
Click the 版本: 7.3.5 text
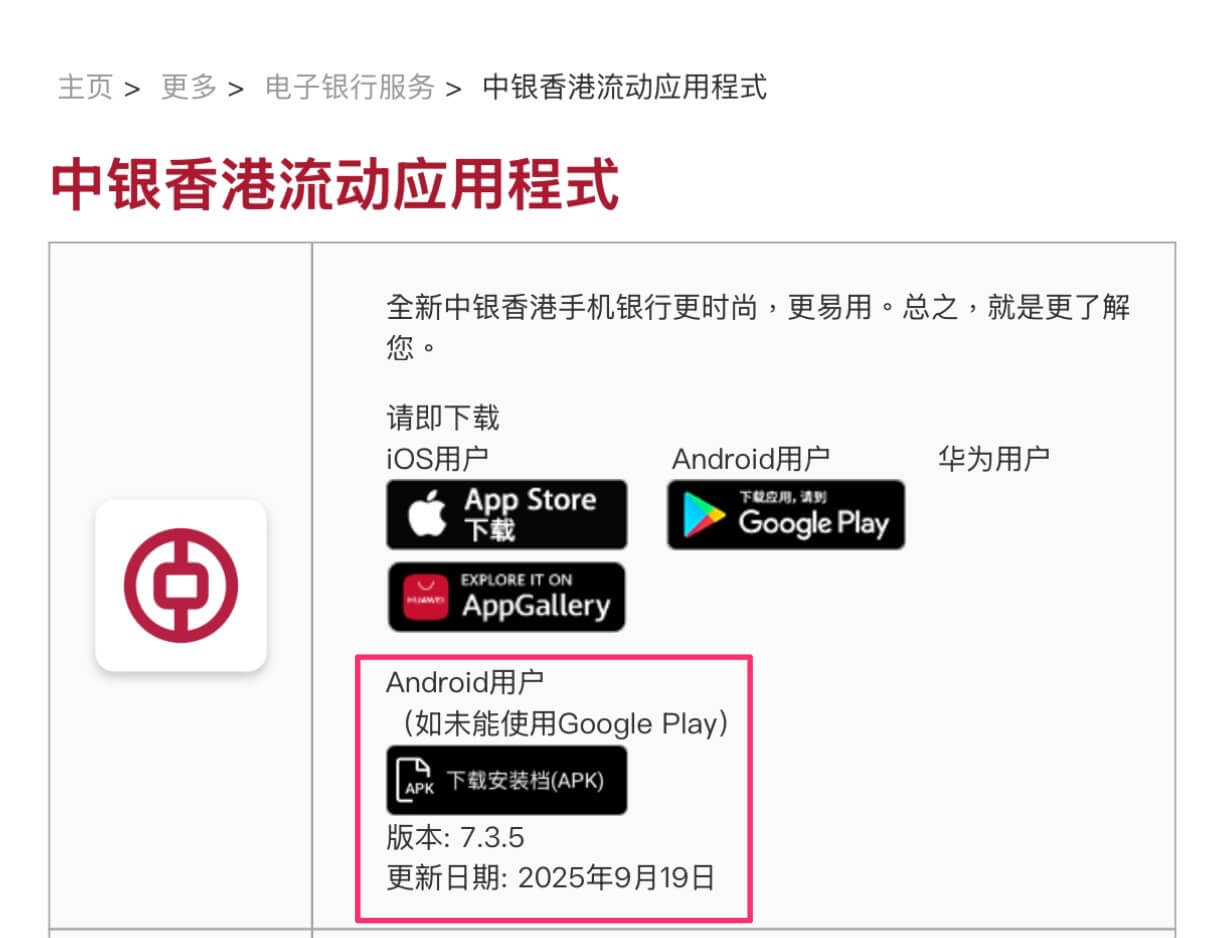click(x=455, y=837)
